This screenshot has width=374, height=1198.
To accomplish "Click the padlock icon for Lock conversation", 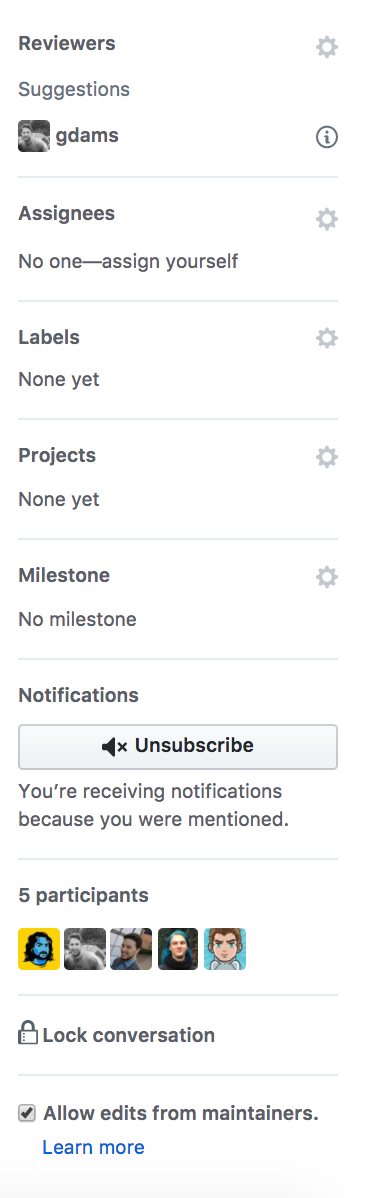I will pyautogui.click(x=27, y=1033).
